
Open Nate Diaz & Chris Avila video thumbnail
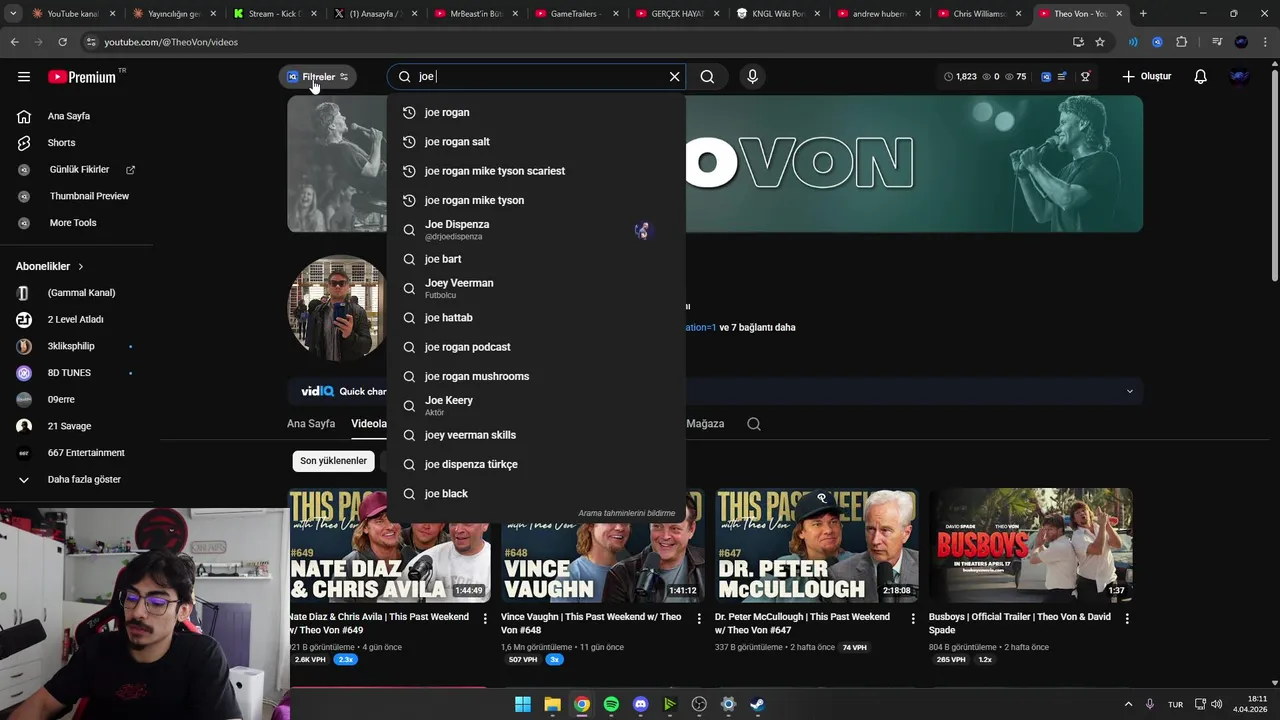tap(389, 545)
